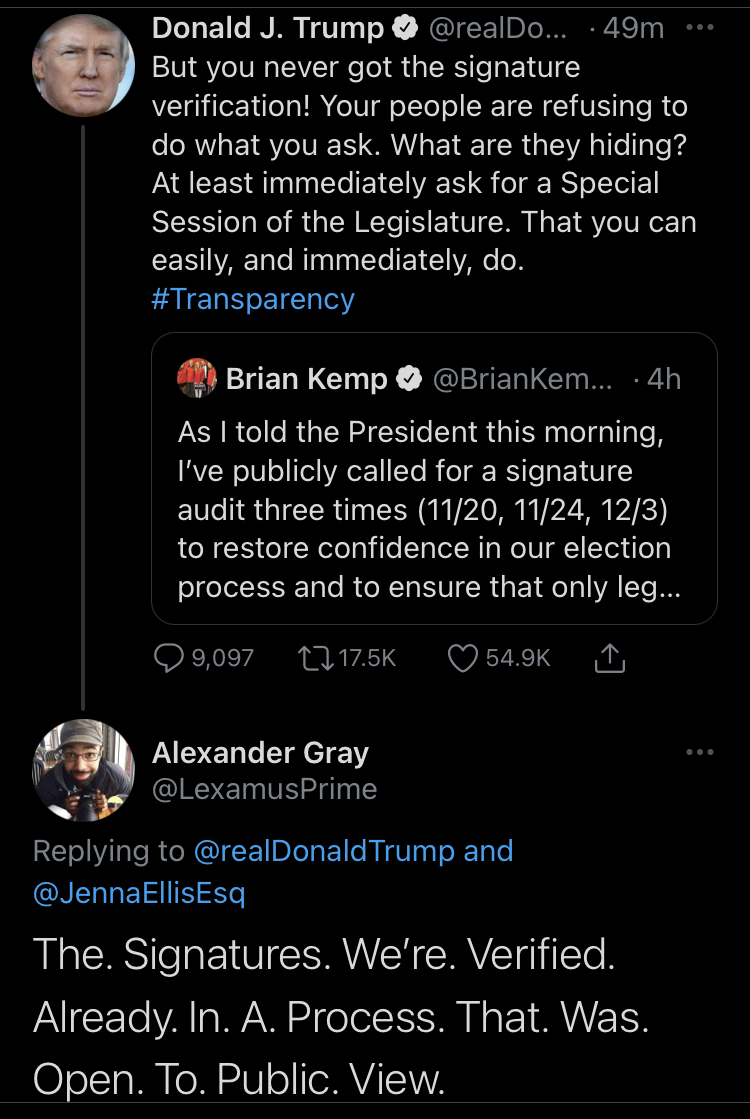Open the quoted Brian Kemp tweet text
750x1119 pixels.
(x=425, y=510)
